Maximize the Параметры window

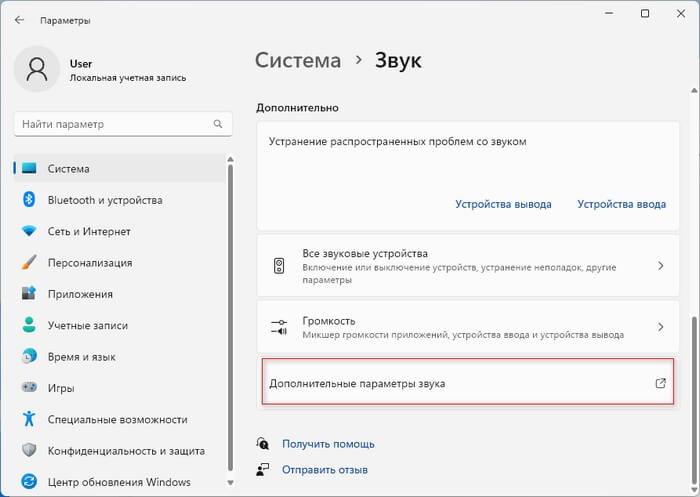pyautogui.click(x=645, y=14)
